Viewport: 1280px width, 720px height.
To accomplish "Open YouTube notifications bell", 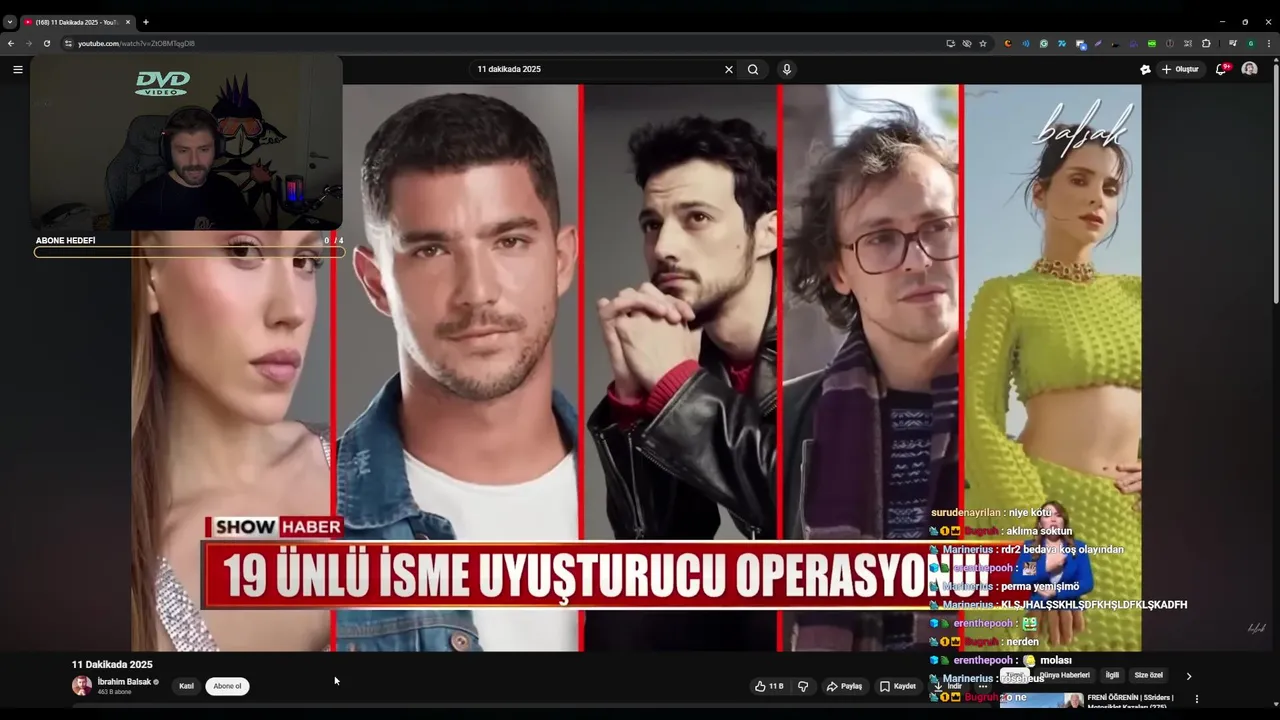I will coord(1221,69).
